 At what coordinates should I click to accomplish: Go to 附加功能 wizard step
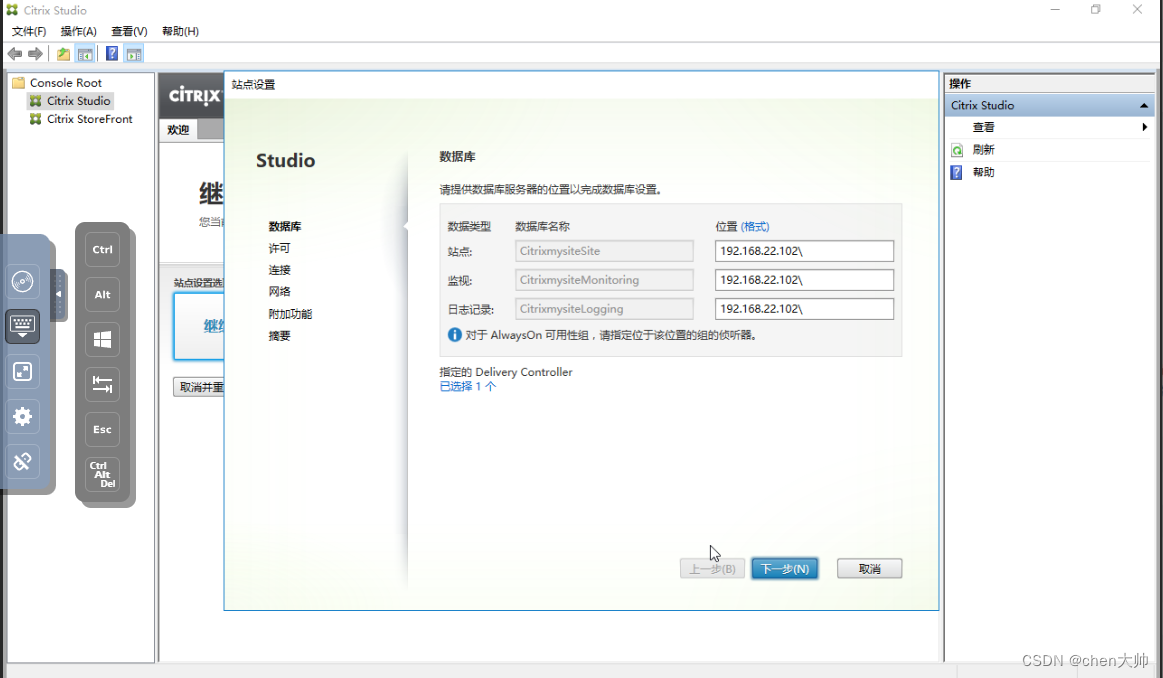(x=290, y=314)
